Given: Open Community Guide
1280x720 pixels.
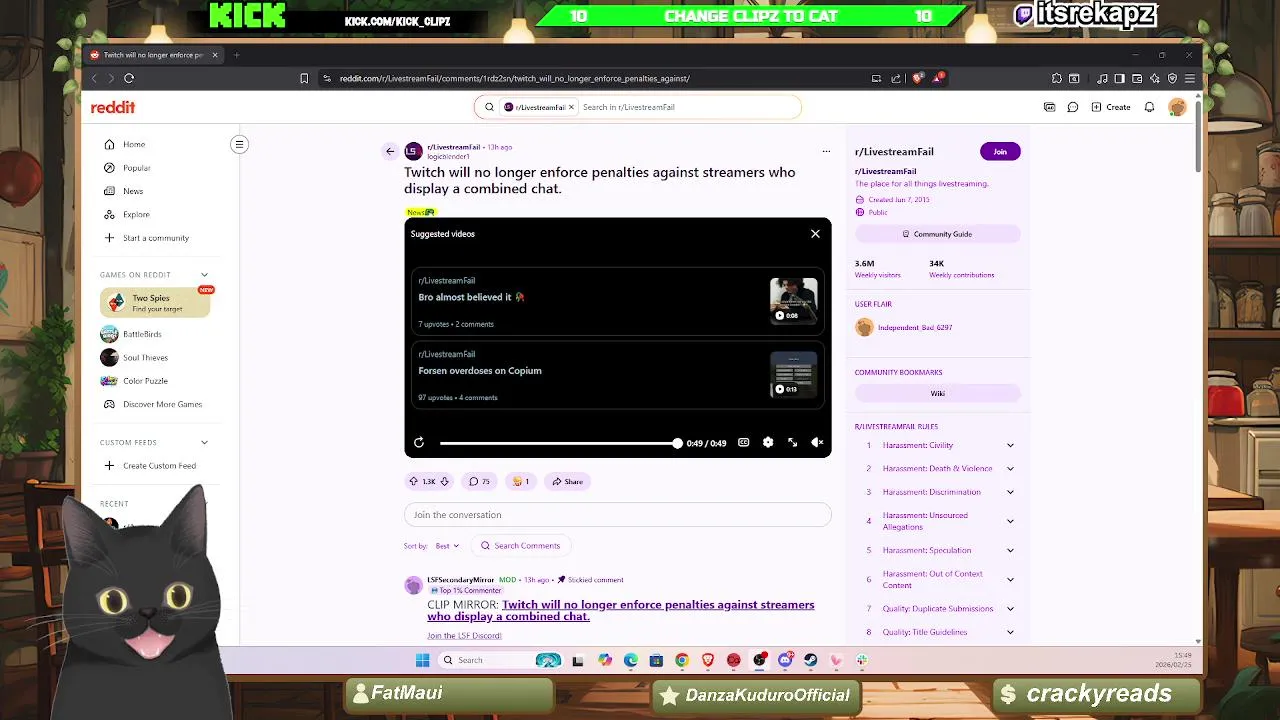Looking at the screenshot, I should pos(938,234).
